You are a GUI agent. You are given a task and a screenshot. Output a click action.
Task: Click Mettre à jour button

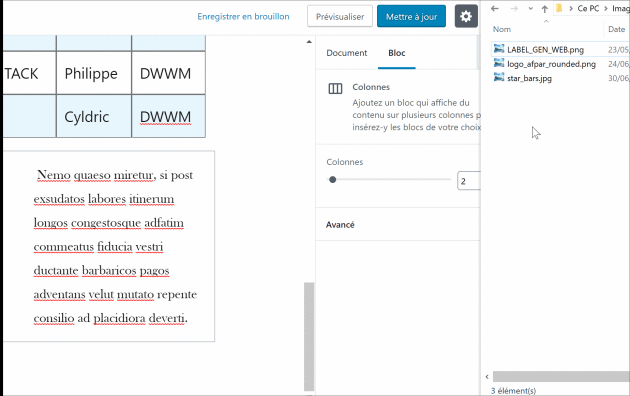point(411,16)
